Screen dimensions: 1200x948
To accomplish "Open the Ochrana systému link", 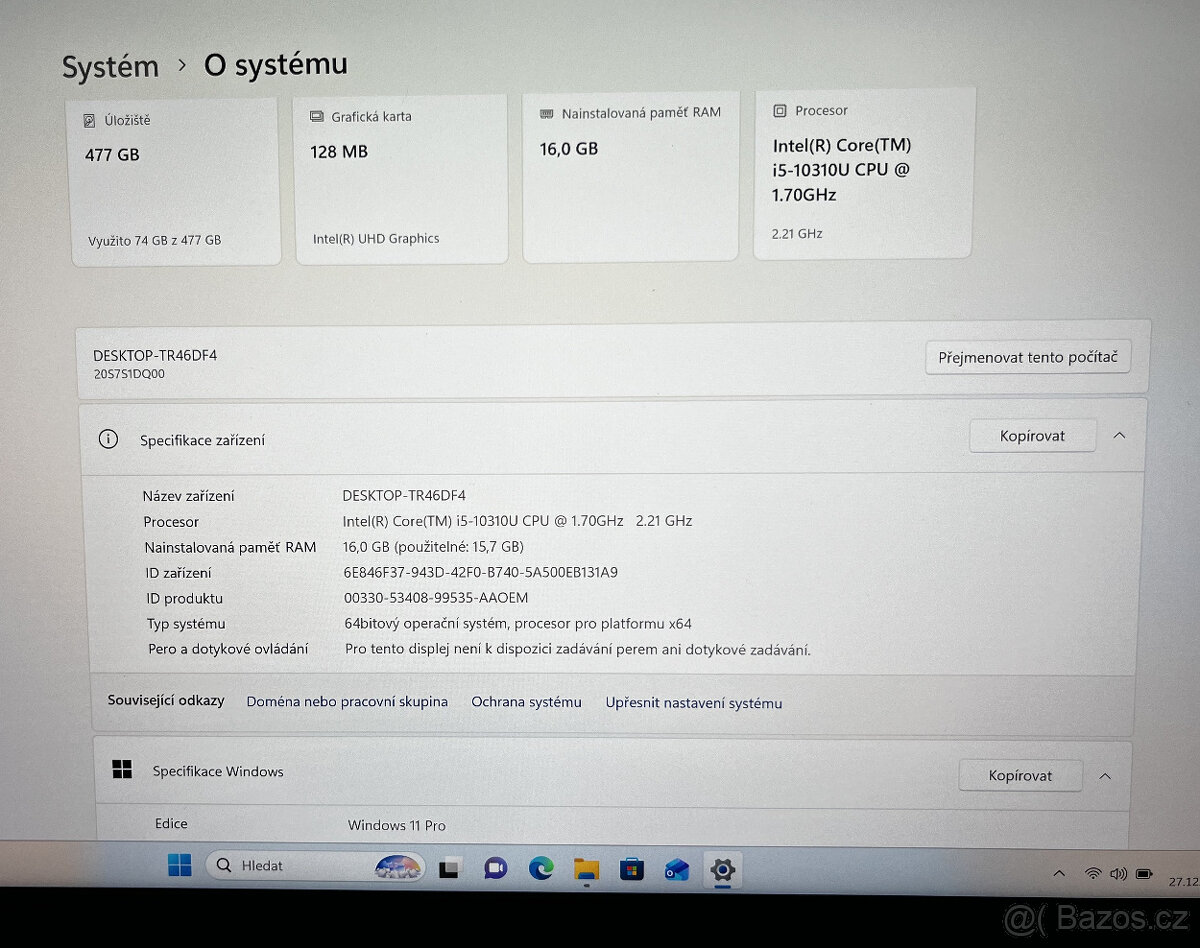I will tap(526, 702).
